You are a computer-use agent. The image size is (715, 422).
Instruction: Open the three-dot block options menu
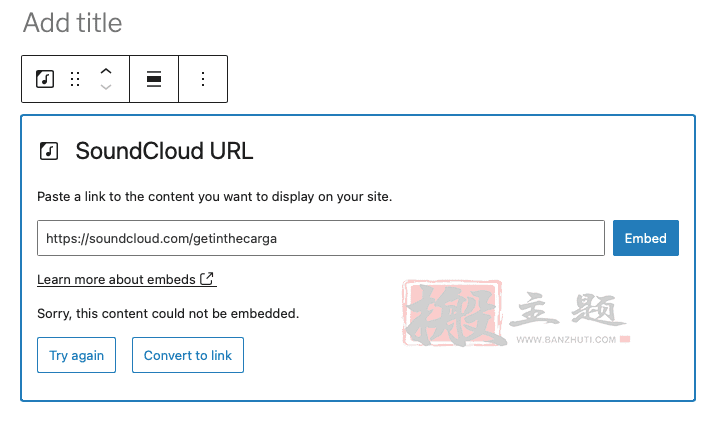click(203, 79)
